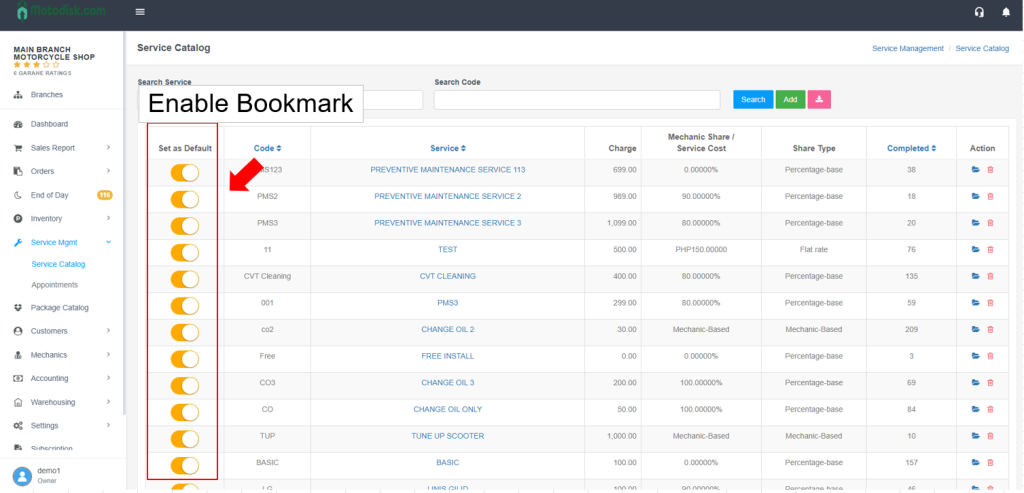
Task: Toggle the hamburger menu in top bar
Action: (140, 12)
